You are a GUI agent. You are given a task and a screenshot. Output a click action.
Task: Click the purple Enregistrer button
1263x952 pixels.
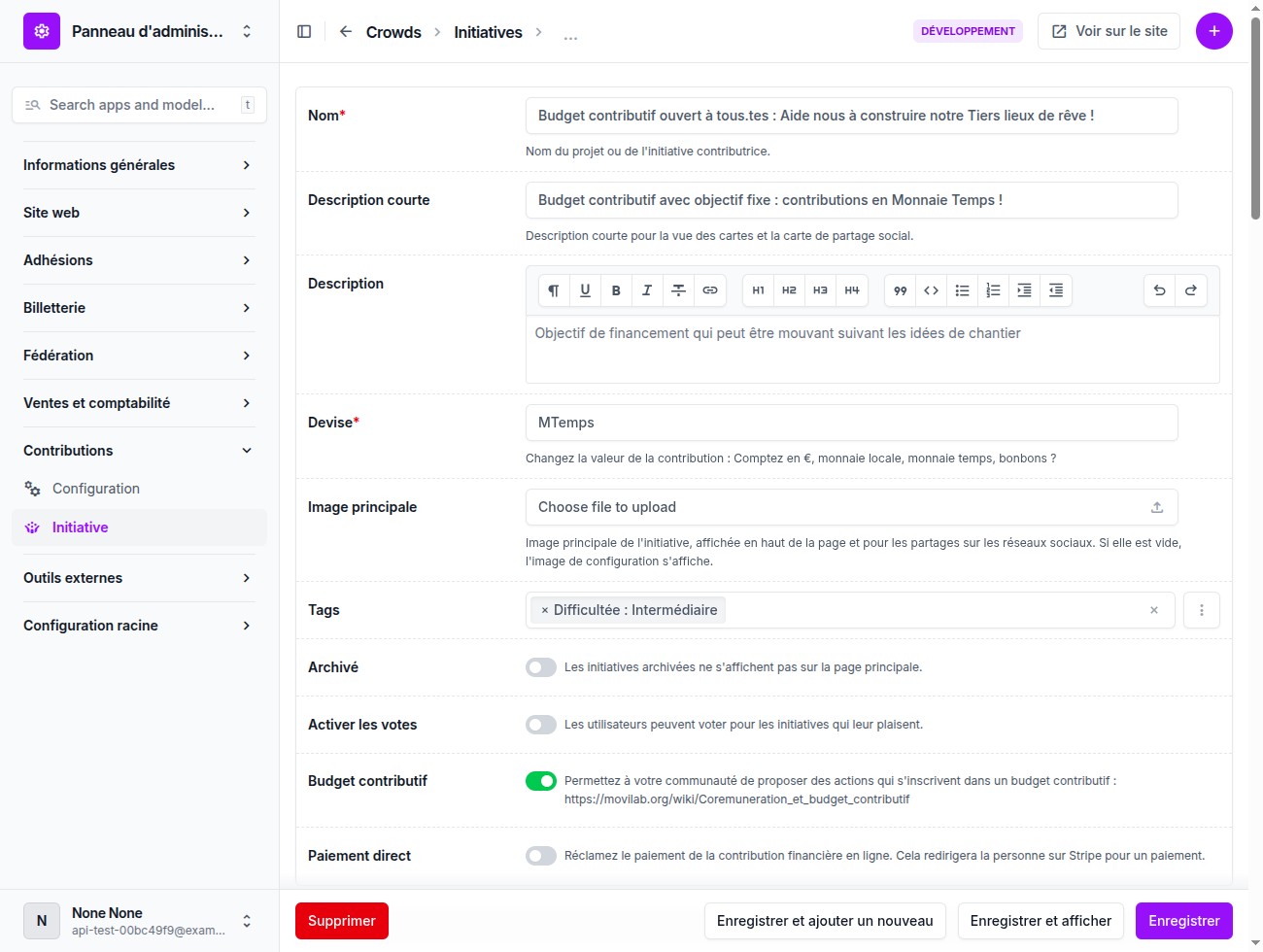click(x=1184, y=921)
